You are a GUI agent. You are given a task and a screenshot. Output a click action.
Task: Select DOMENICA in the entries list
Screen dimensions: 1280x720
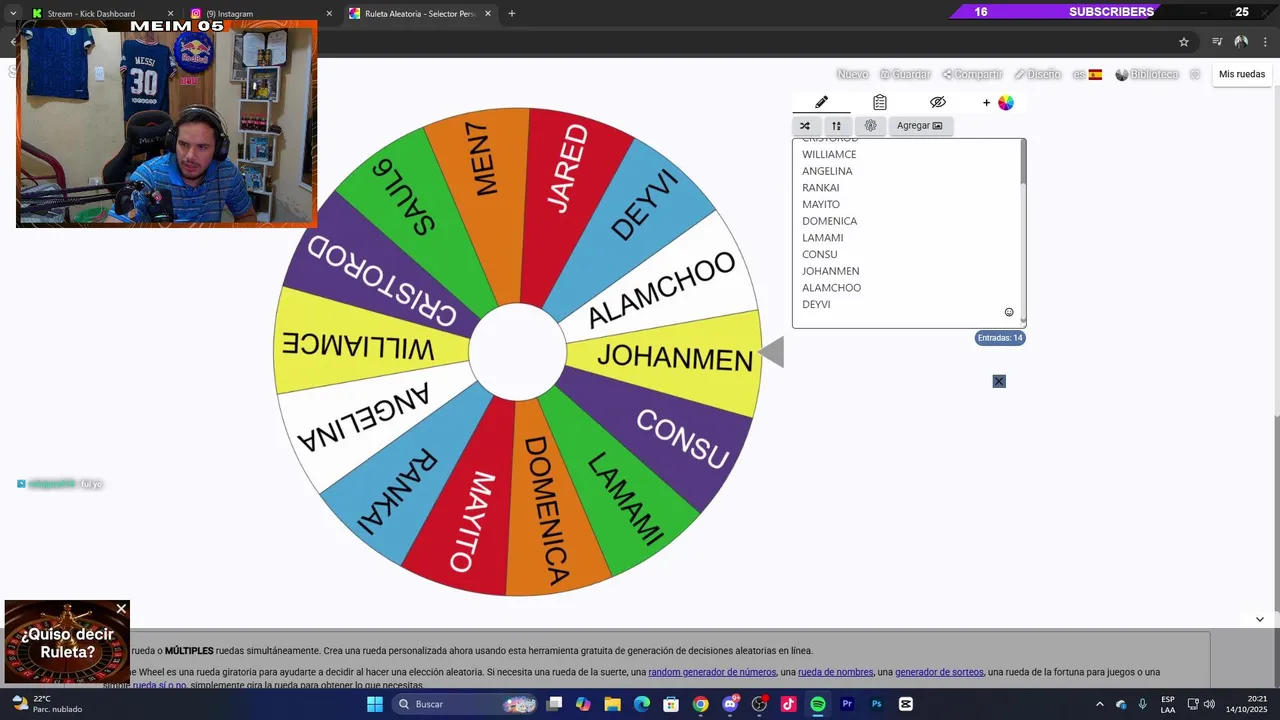click(x=829, y=221)
